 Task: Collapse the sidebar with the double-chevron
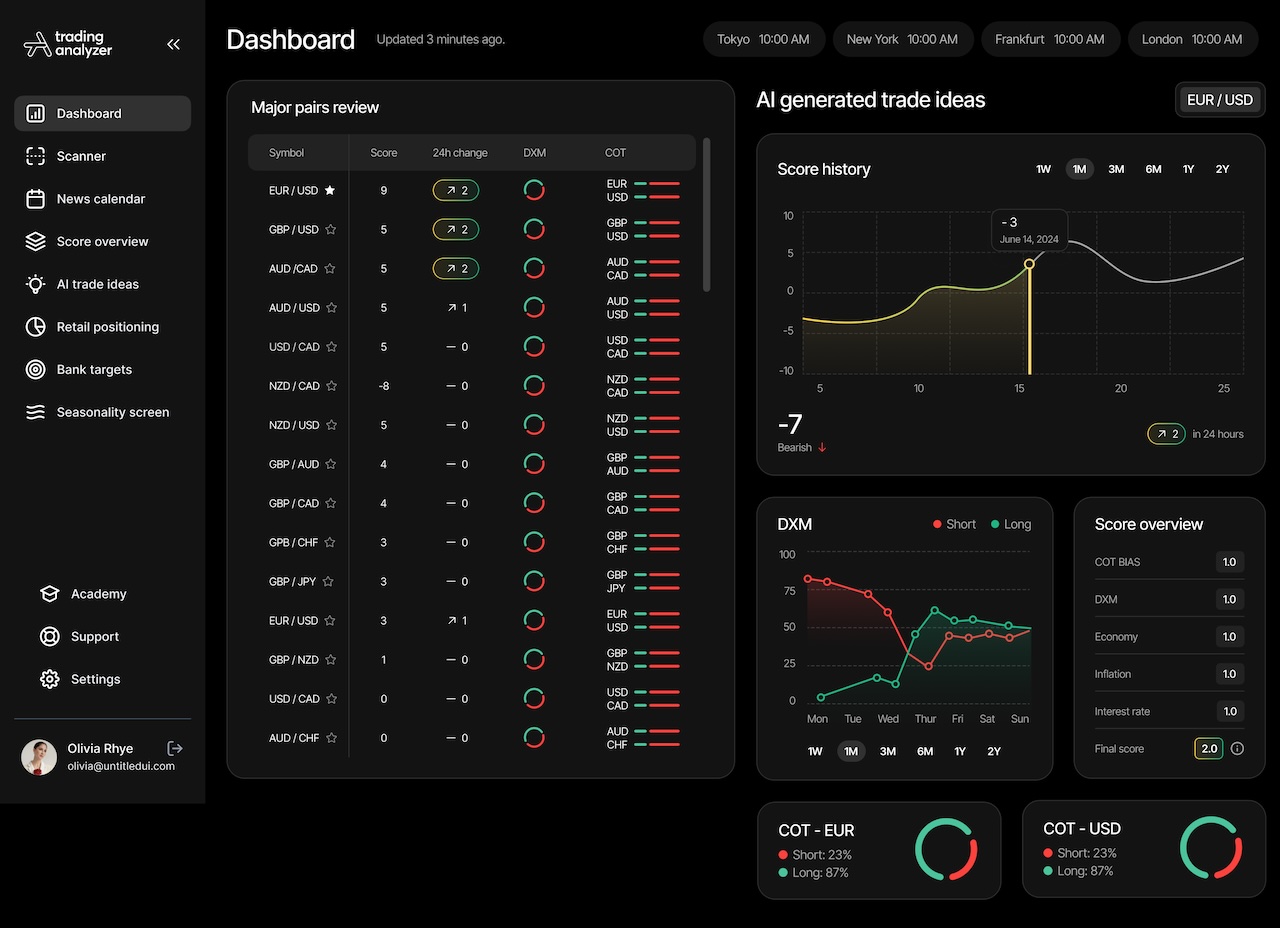[x=173, y=44]
